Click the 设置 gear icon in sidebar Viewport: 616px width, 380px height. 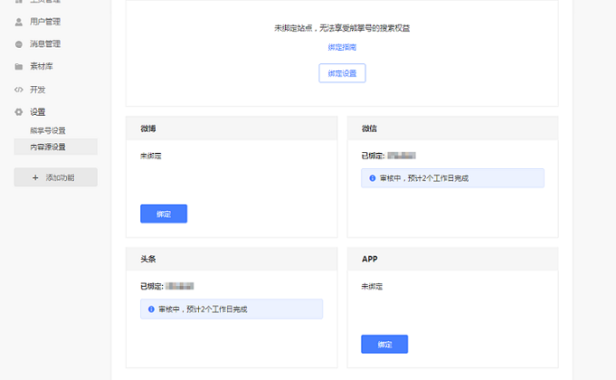click(18, 112)
